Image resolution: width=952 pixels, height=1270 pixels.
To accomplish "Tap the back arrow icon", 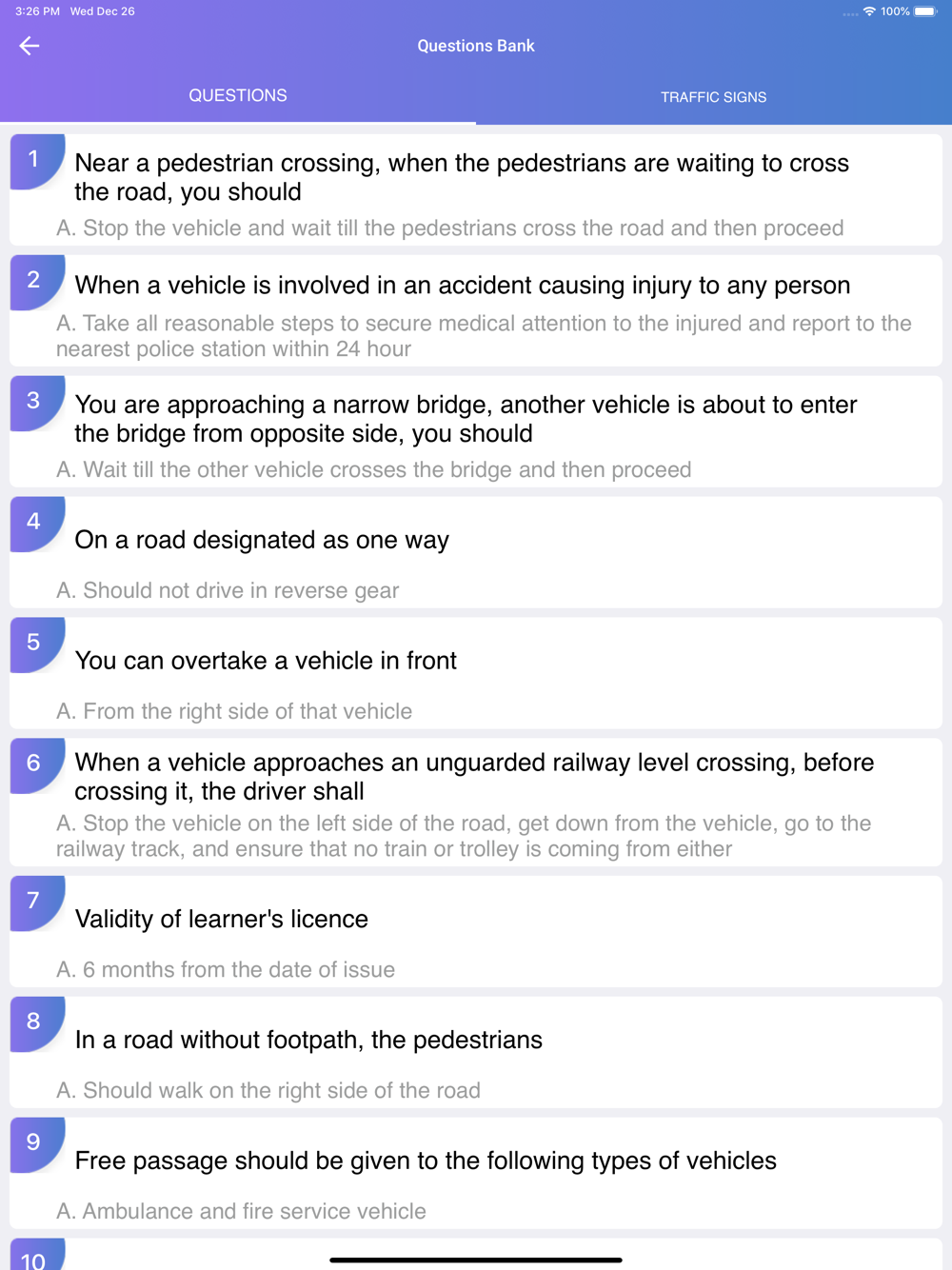I will [x=30, y=46].
